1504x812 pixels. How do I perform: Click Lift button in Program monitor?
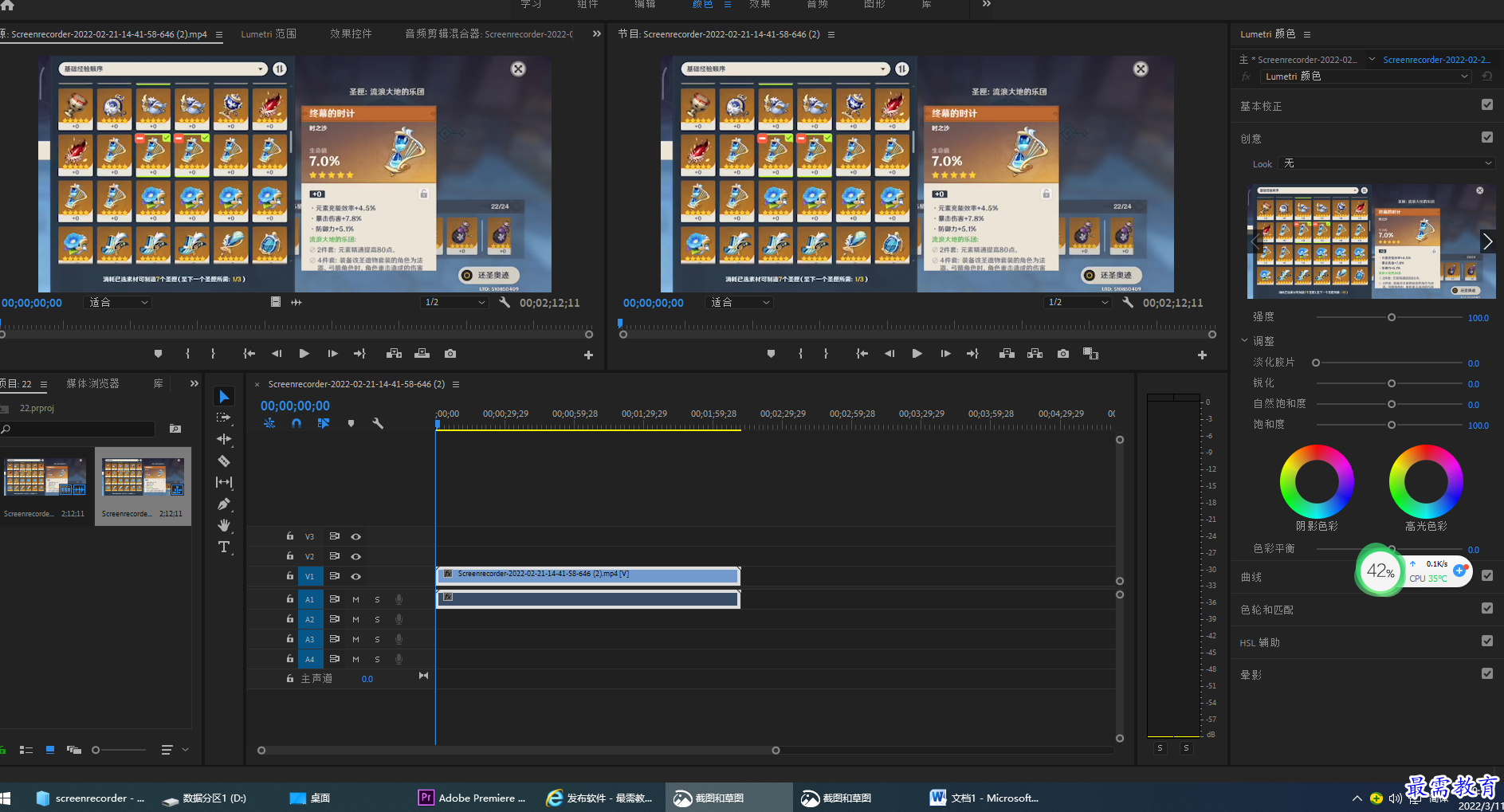[x=1007, y=354]
